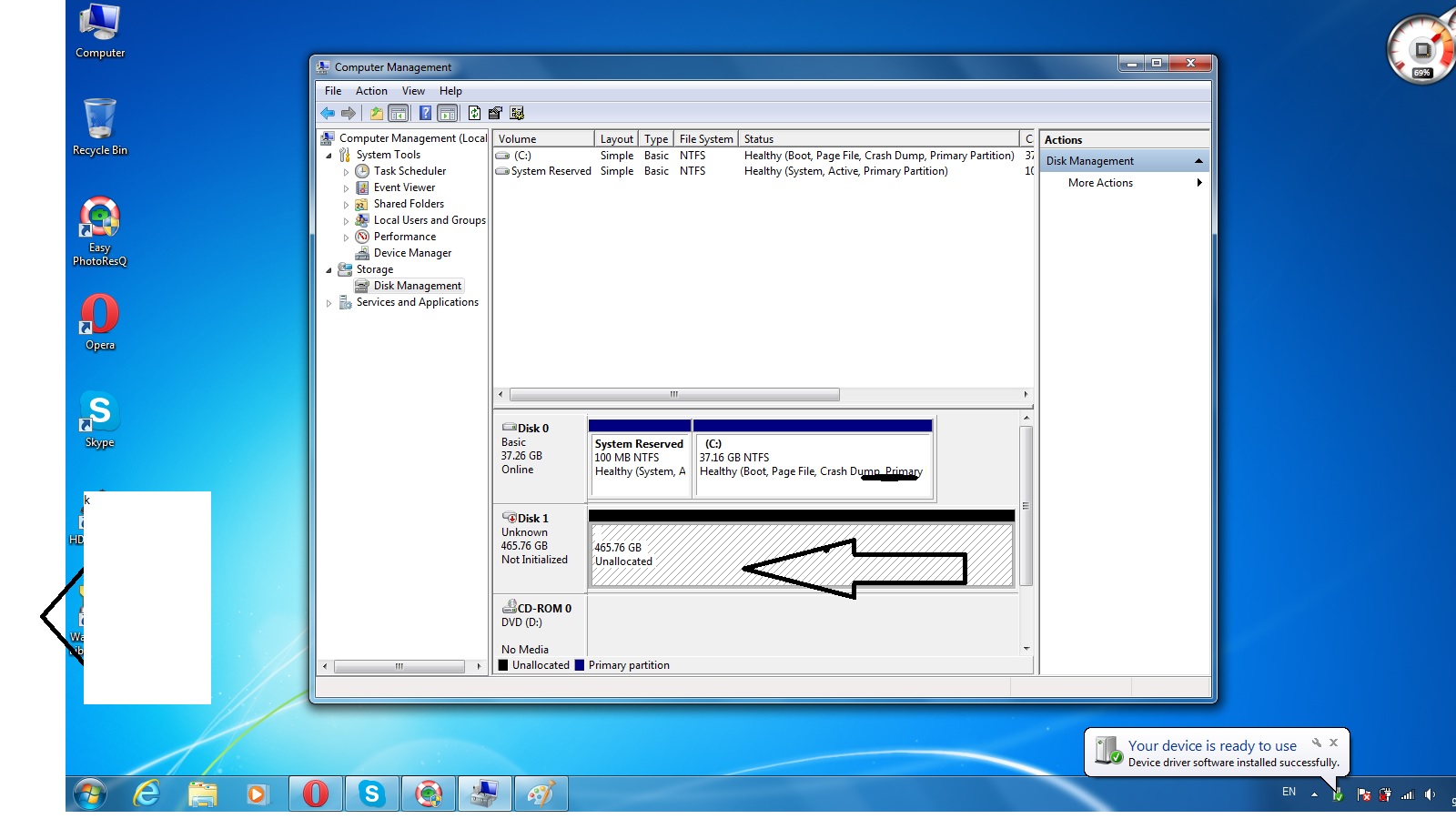
Task: Open the Recycle Bin desktop icon
Action: pos(100,126)
